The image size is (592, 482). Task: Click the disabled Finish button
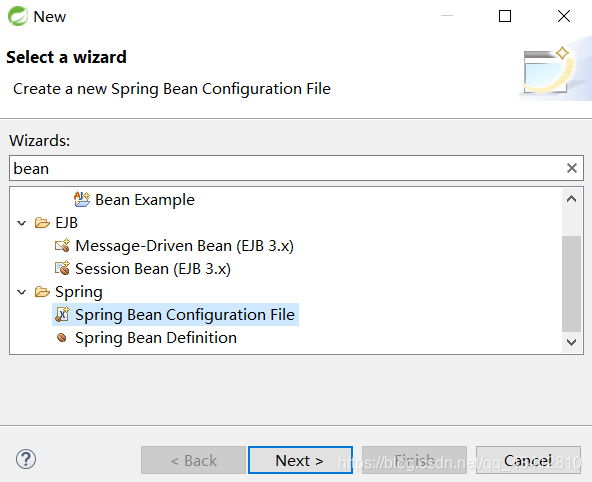point(414,460)
